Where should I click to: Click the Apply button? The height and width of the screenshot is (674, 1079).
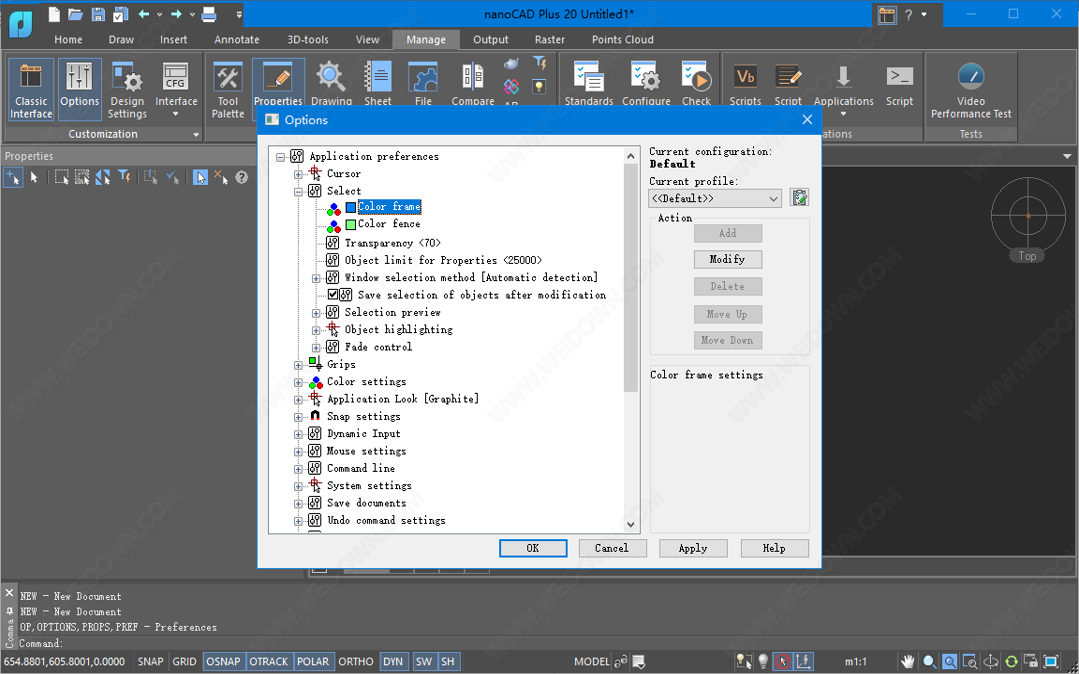tap(693, 548)
